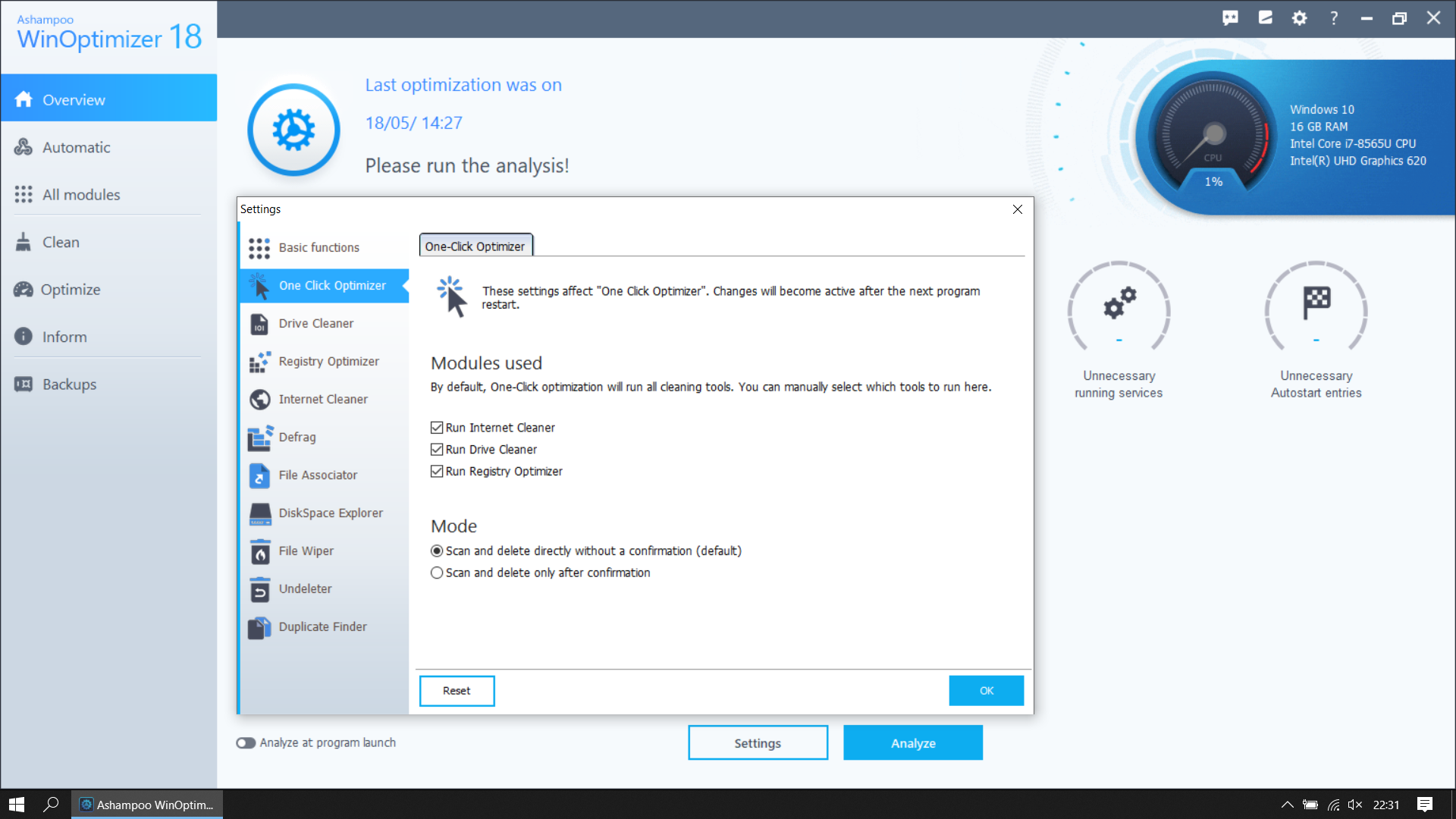Viewport: 1456px width, 819px height.
Task: Close the Settings dialog
Action: coord(1018,209)
